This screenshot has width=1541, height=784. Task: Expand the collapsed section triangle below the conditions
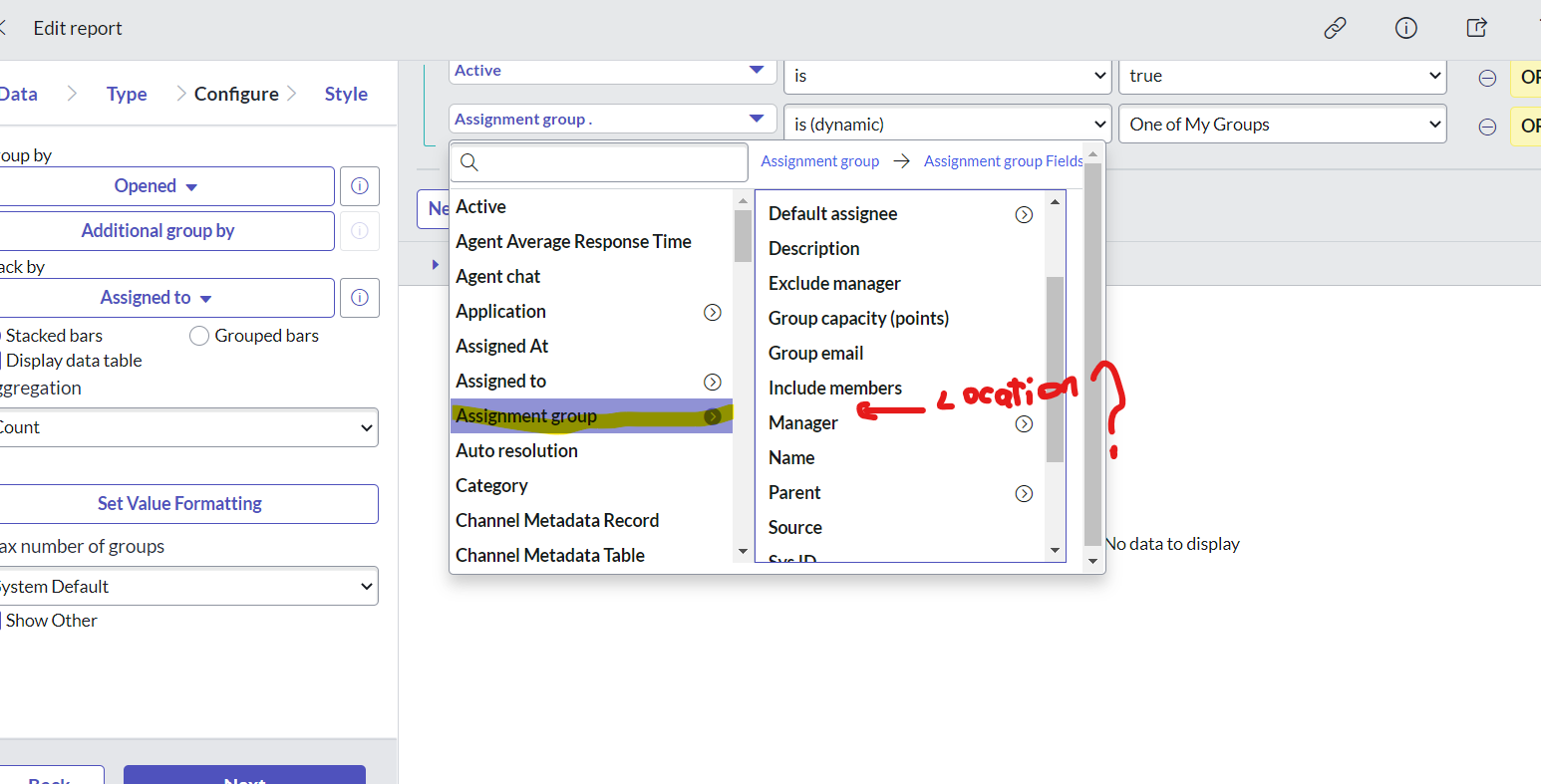(x=435, y=265)
